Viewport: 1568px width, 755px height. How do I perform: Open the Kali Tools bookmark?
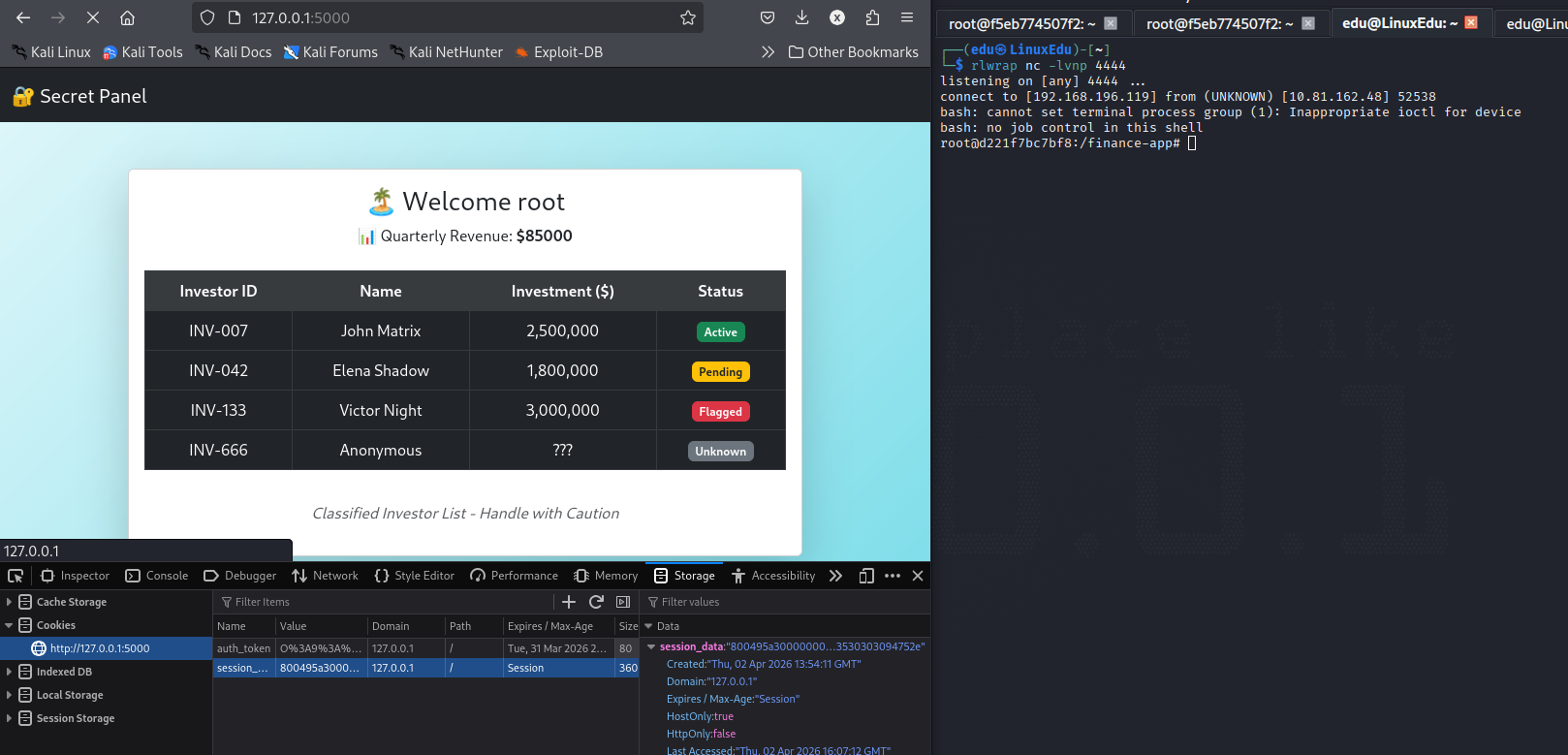[142, 52]
